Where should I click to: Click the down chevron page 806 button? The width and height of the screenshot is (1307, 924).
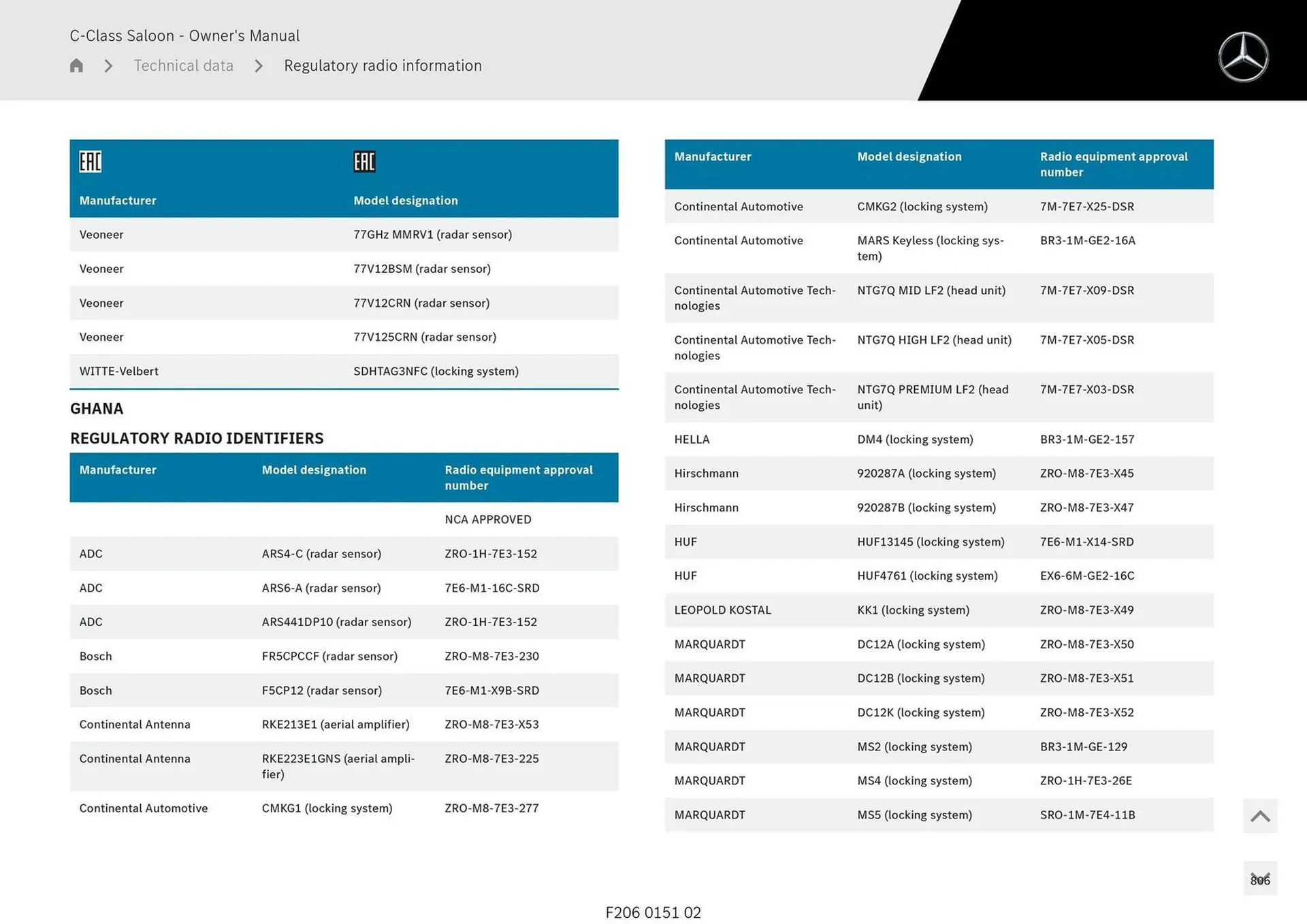[x=1259, y=878]
